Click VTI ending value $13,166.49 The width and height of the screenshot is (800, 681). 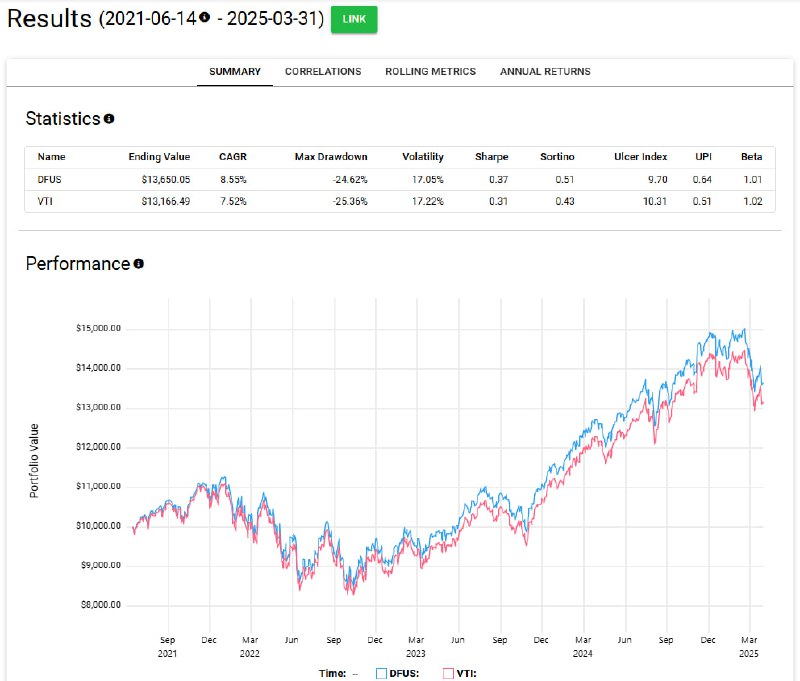click(x=166, y=201)
